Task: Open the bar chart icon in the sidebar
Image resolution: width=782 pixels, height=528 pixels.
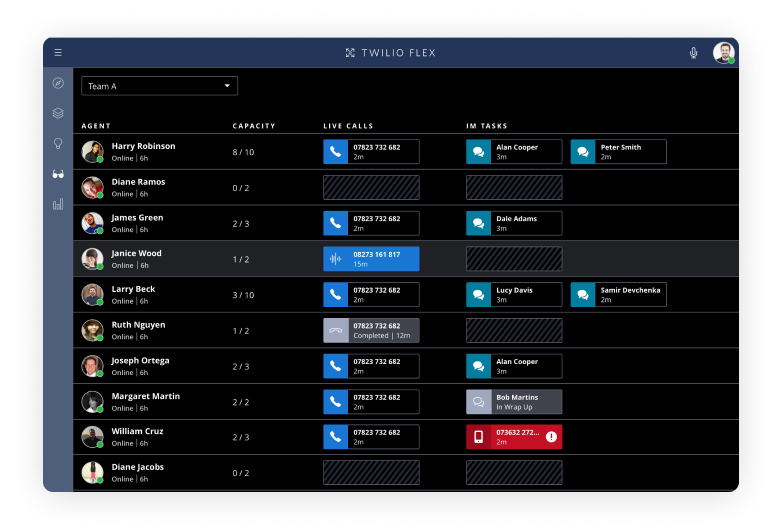Action: (x=58, y=204)
